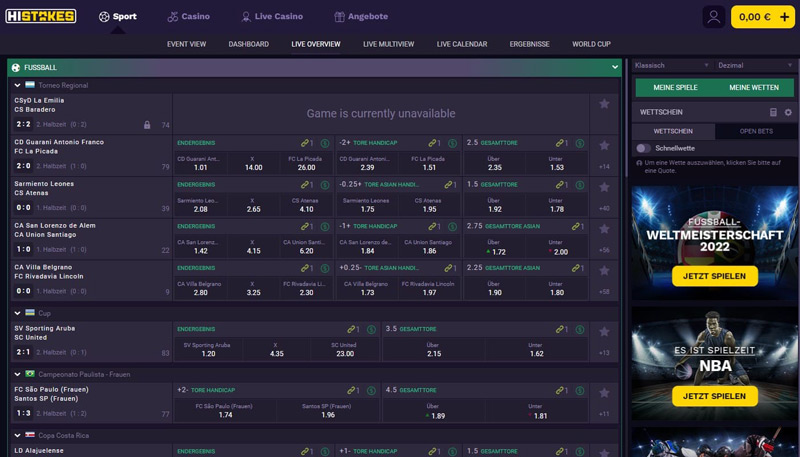Select Santos SP (Frauen) handicap 1.96
Screen dimensions: 800x457
click(328, 411)
